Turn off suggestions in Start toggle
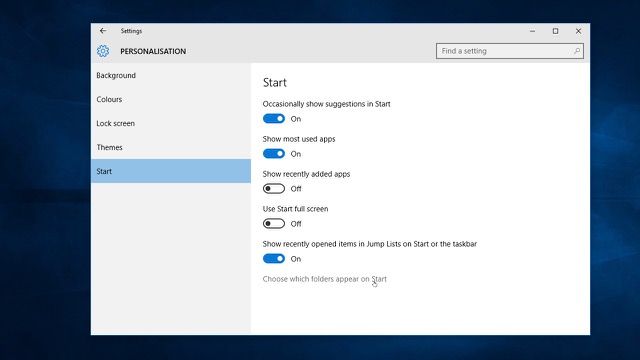640x360 pixels. [274, 119]
